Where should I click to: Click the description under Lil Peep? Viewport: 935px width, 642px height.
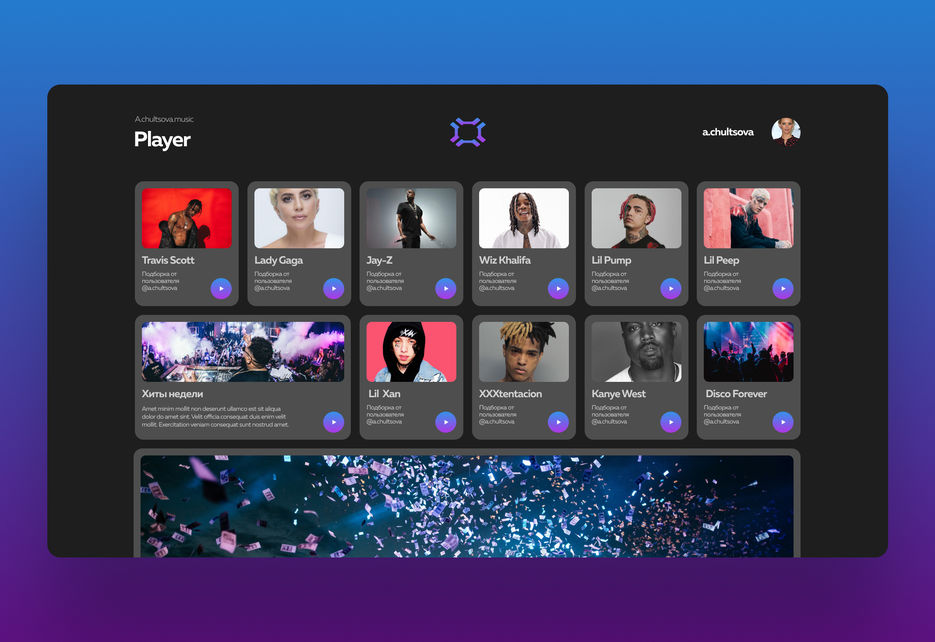722,281
